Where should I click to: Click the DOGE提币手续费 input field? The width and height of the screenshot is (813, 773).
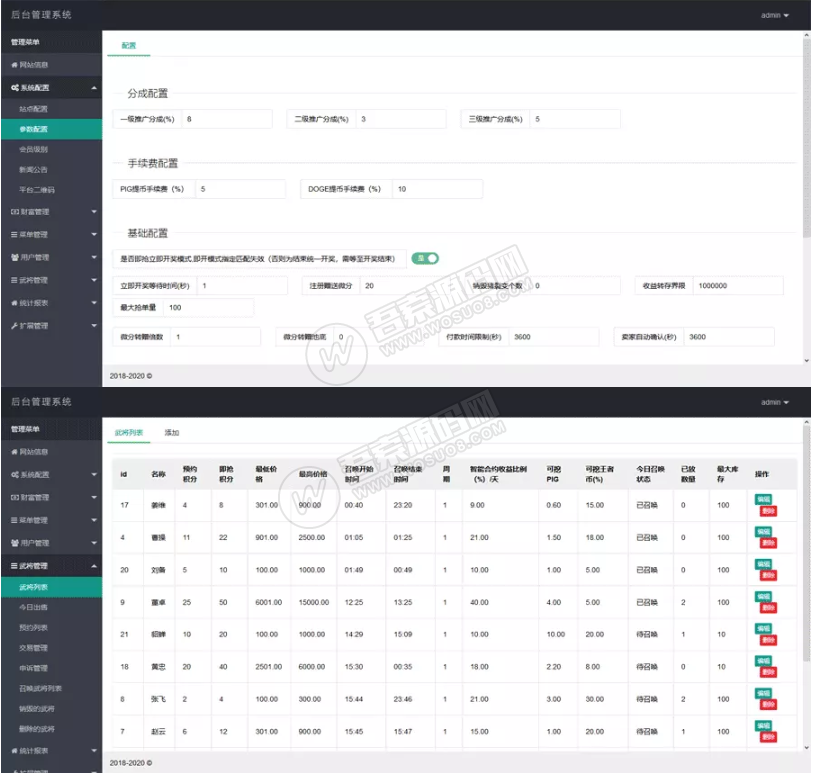click(436, 188)
